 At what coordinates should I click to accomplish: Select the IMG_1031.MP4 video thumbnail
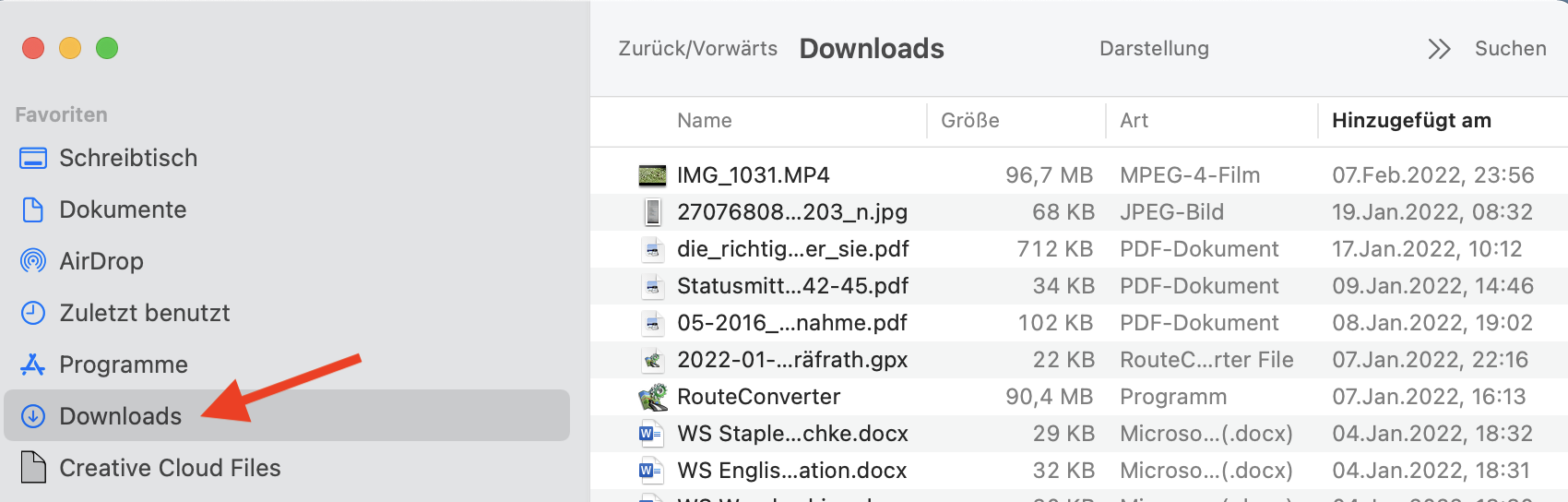tap(653, 175)
